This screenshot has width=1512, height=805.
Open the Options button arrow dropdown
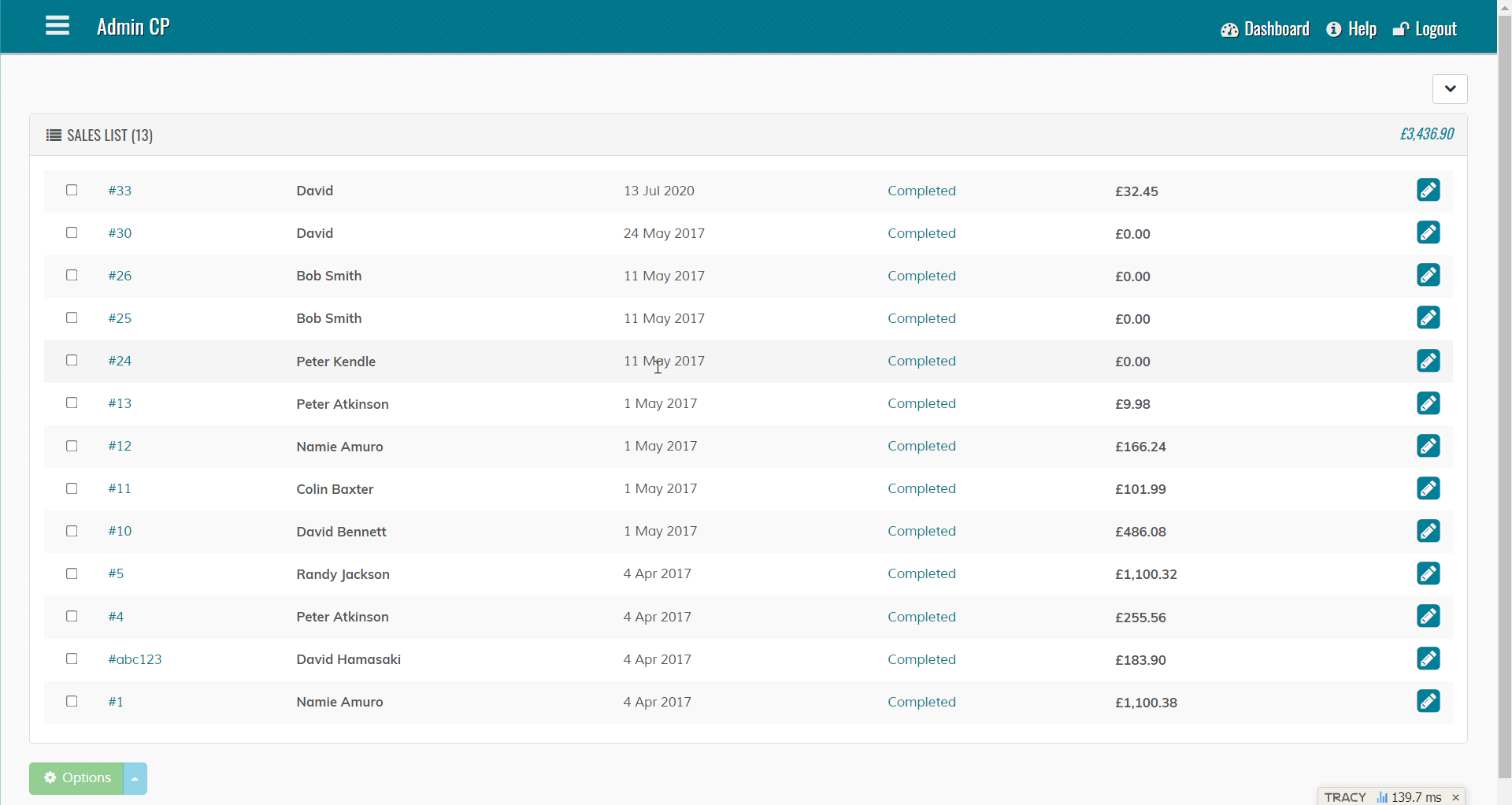coord(135,778)
